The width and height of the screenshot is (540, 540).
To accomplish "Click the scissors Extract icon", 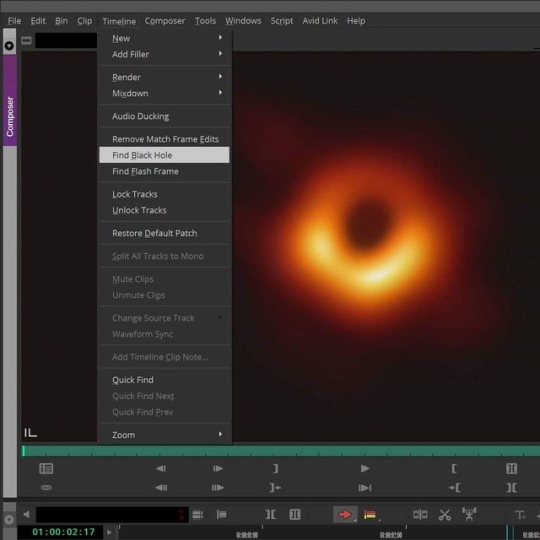I will pos(445,515).
